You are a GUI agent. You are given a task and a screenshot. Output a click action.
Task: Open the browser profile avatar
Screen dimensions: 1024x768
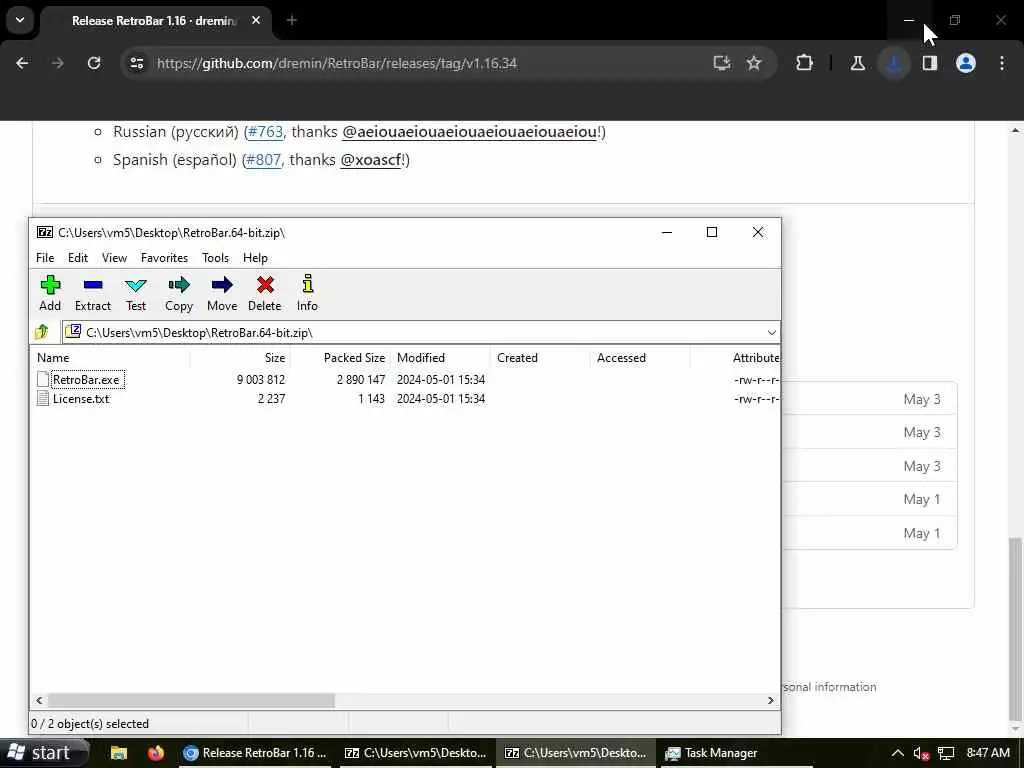click(966, 63)
